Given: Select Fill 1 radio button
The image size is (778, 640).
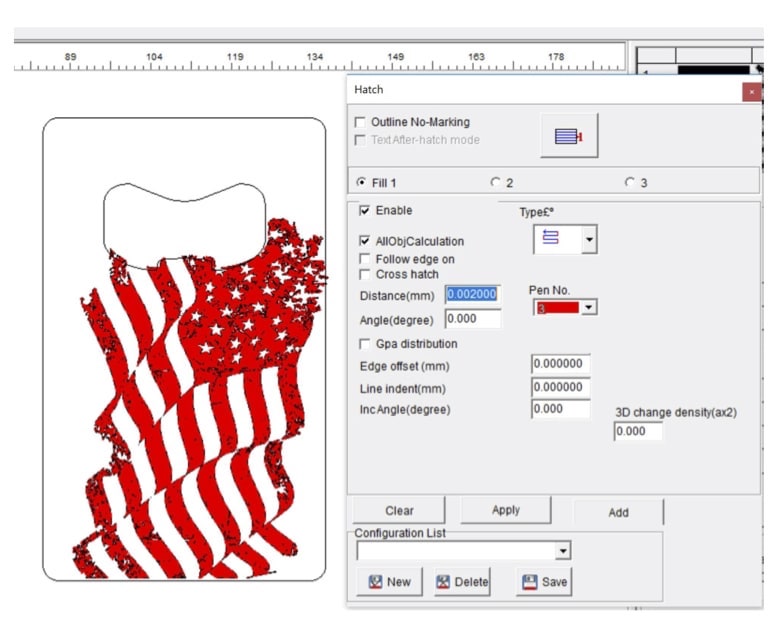Looking at the screenshot, I should (x=361, y=183).
